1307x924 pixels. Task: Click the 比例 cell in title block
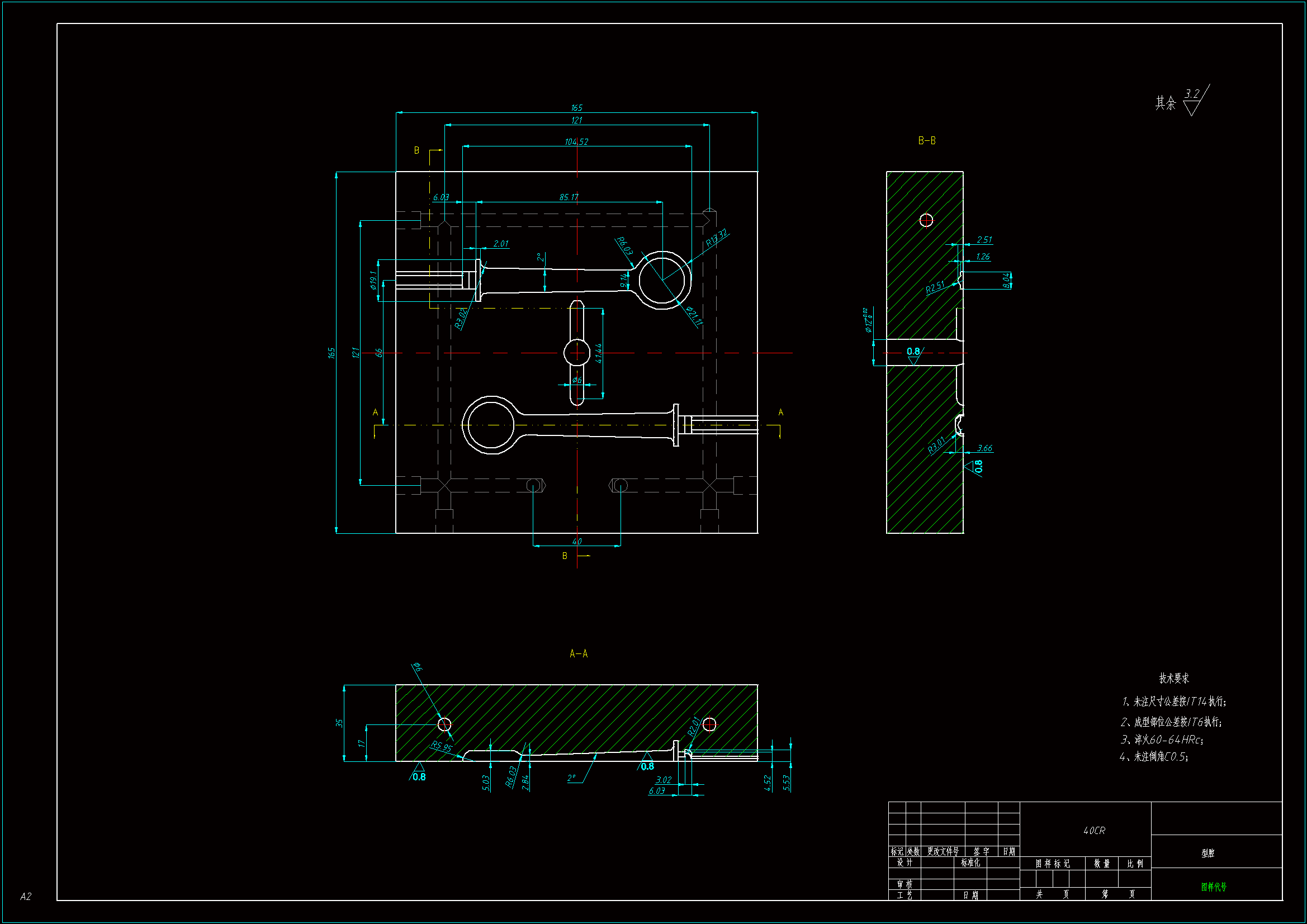1134,864
